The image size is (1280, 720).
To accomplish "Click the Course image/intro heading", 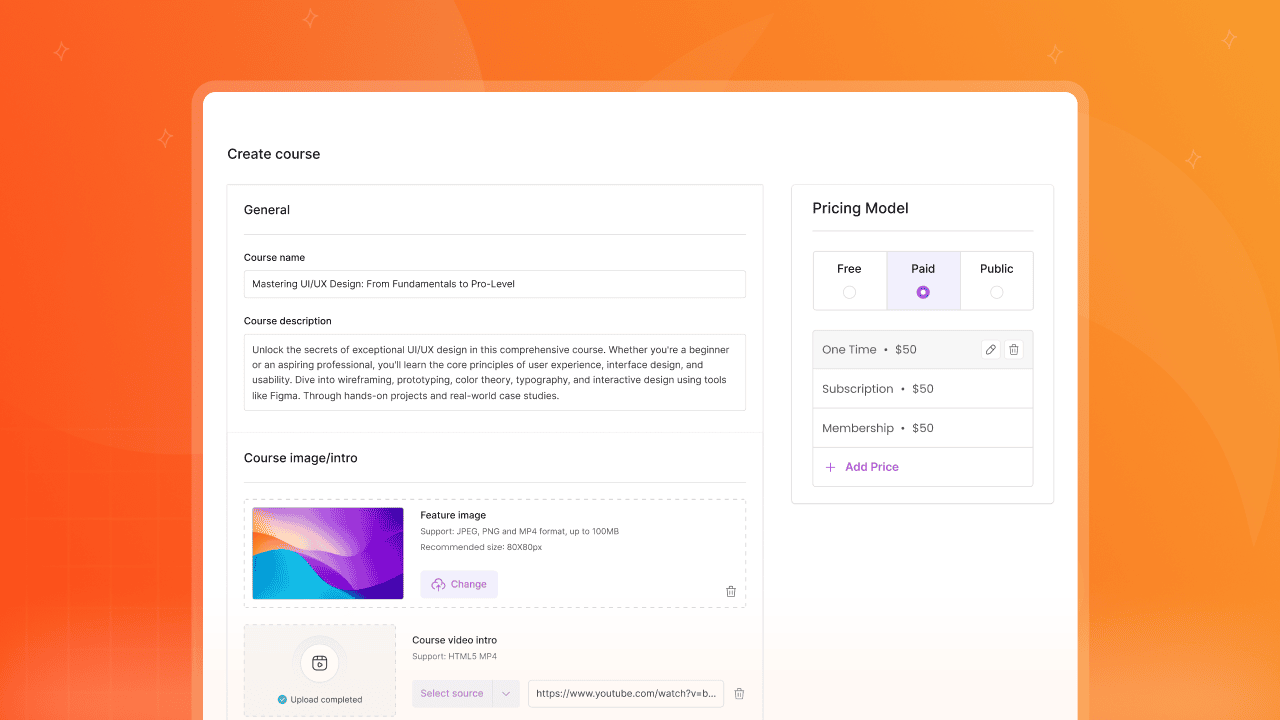I will (301, 458).
